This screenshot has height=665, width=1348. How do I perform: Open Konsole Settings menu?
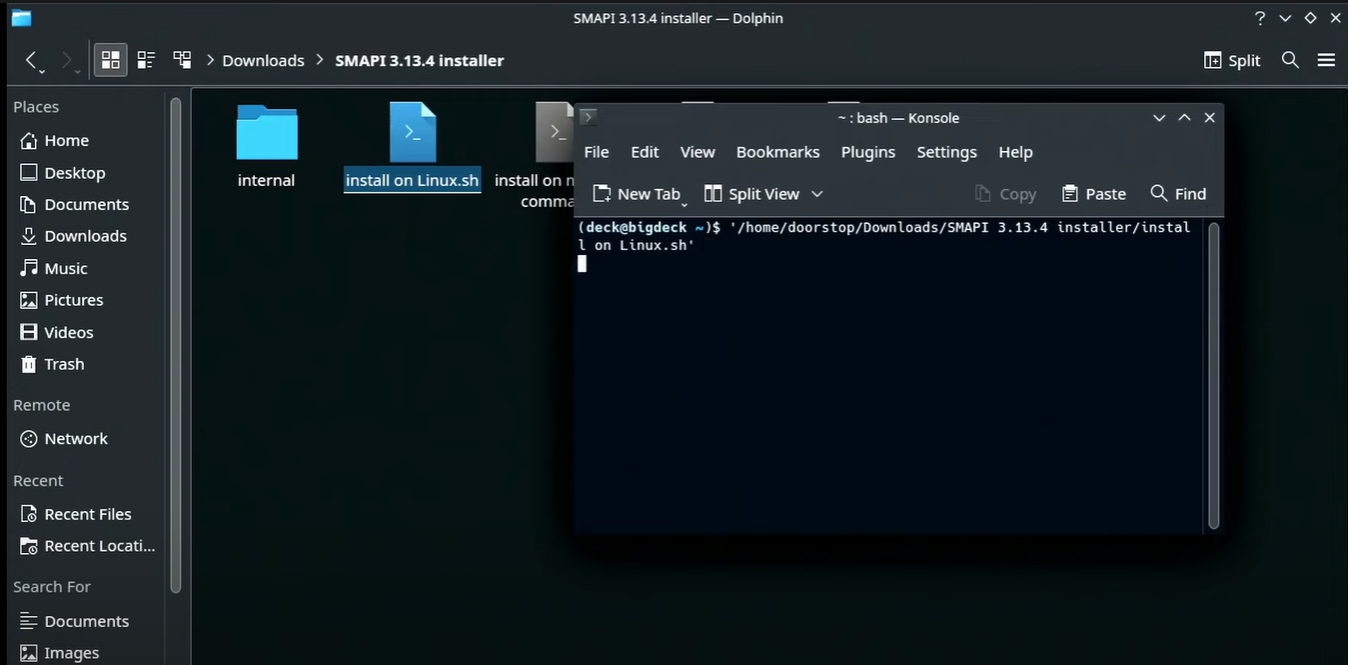[947, 152]
